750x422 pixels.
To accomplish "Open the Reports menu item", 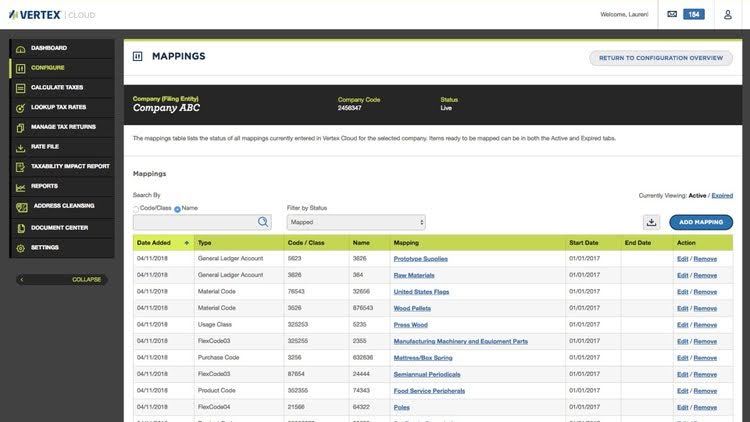I will pyautogui.click(x=44, y=186).
